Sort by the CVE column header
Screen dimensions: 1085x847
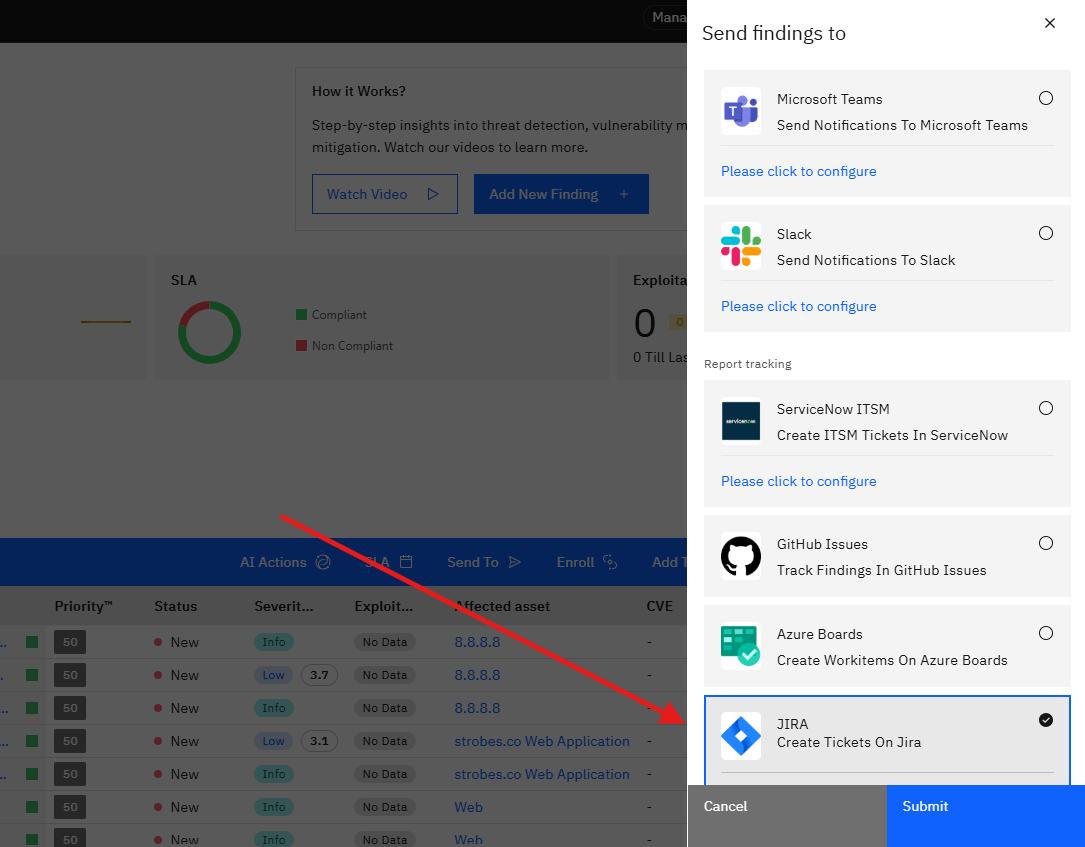tap(659, 606)
